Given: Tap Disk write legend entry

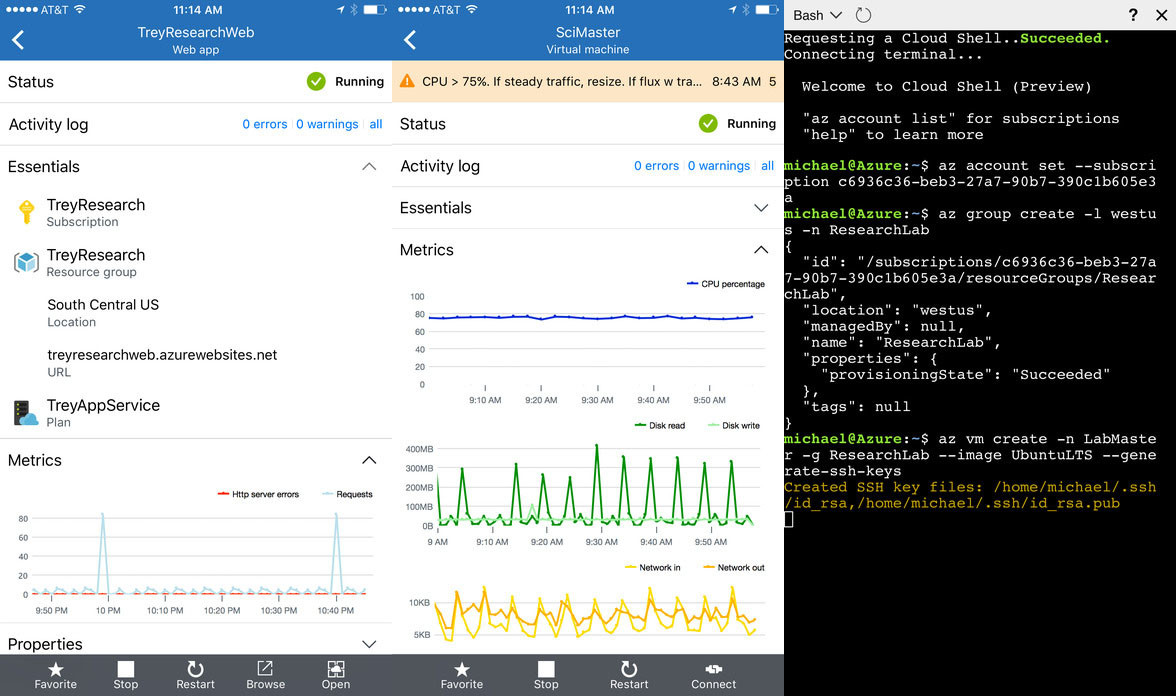Looking at the screenshot, I should pos(734,425).
